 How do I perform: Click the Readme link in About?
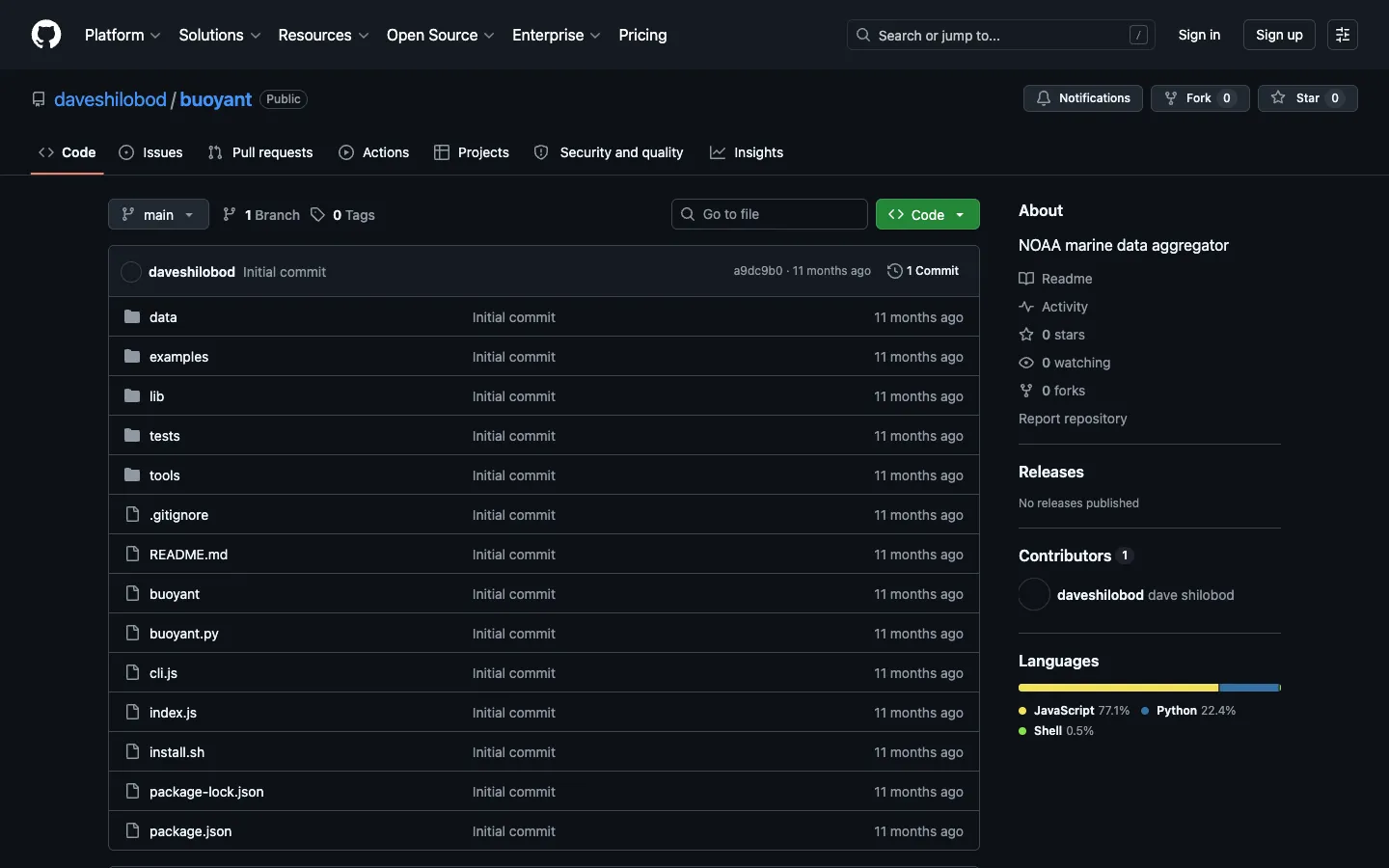click(1055, 279)
